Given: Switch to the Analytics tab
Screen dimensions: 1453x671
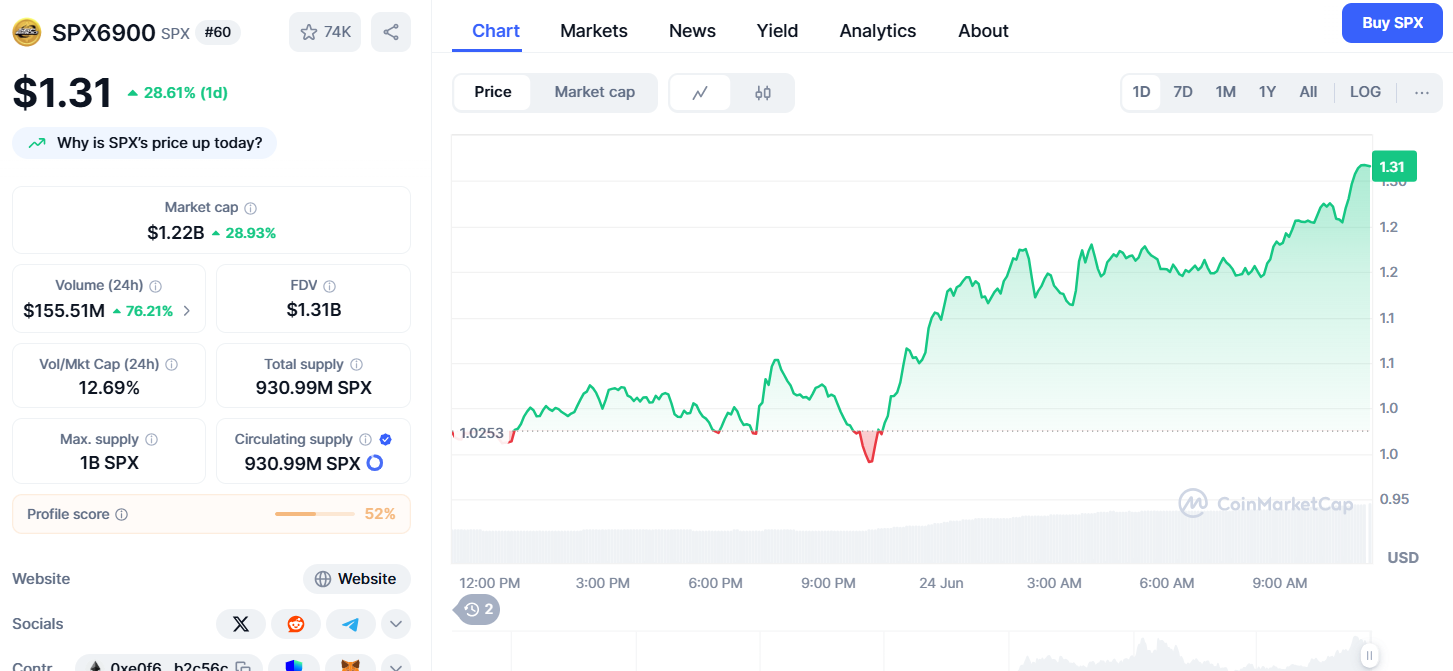Looking at the screenshot, I should pyautogui.click(x=878, y=31).
